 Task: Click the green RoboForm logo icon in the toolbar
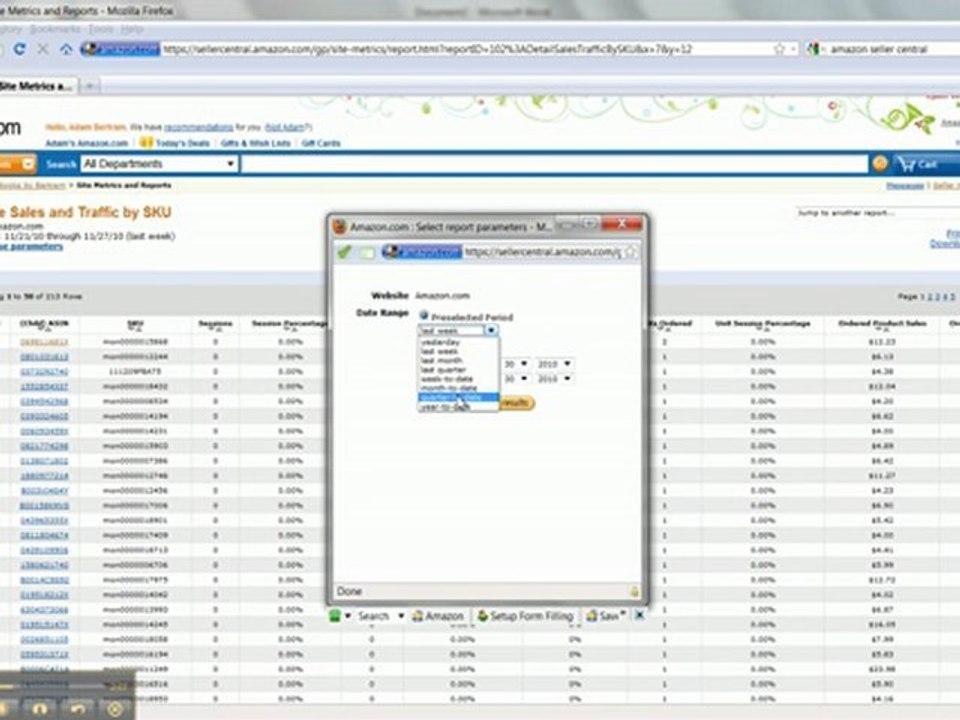[335, 616]
